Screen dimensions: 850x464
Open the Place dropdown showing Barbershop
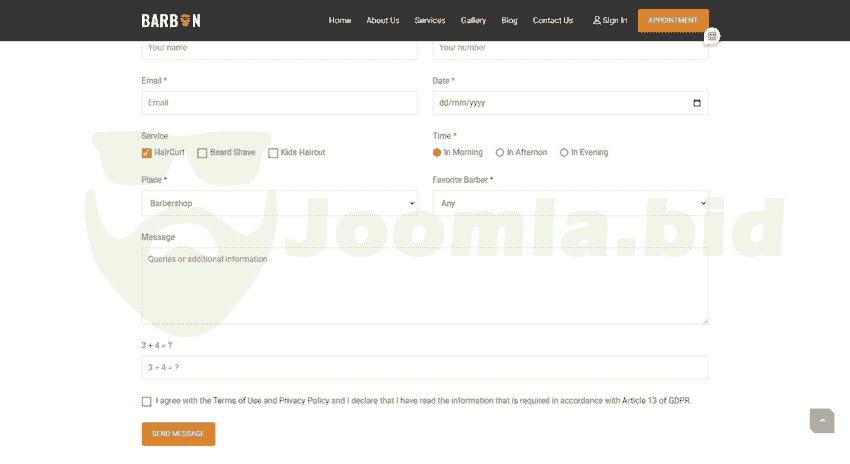pyautogui.click(x=279, y=203)
